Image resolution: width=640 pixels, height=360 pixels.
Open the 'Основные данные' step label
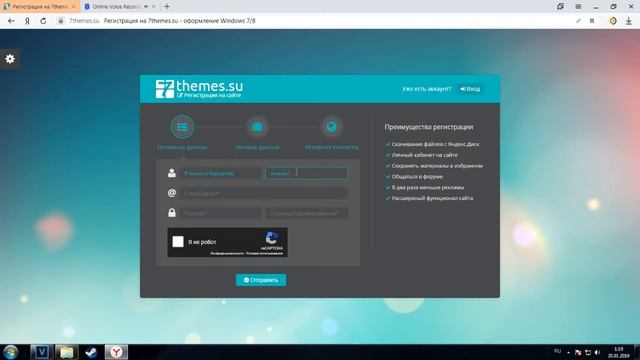[x=182, y=147]
